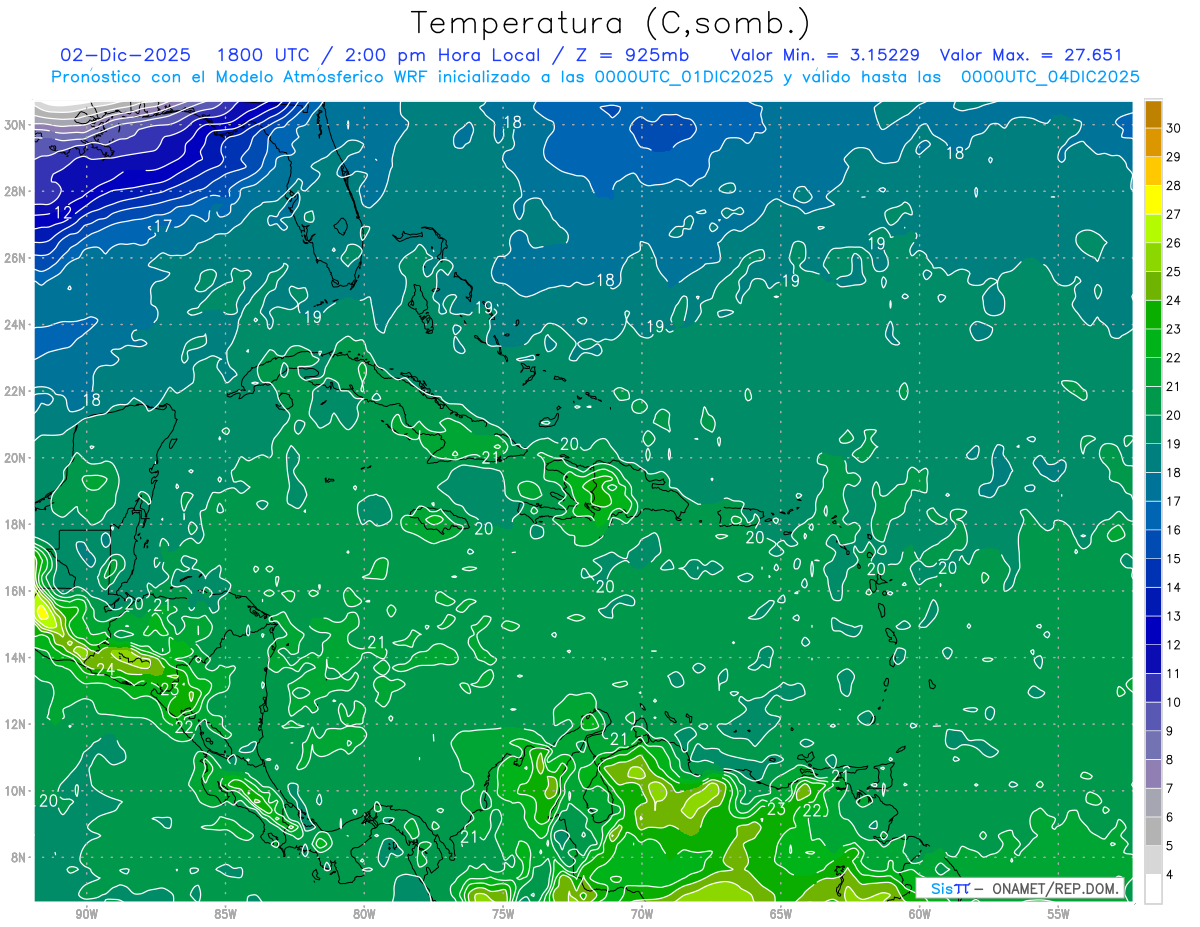Click the legend scale value 30
Image resolution: width=1200 pixels, height=927 pixels.
[1174, 128]
